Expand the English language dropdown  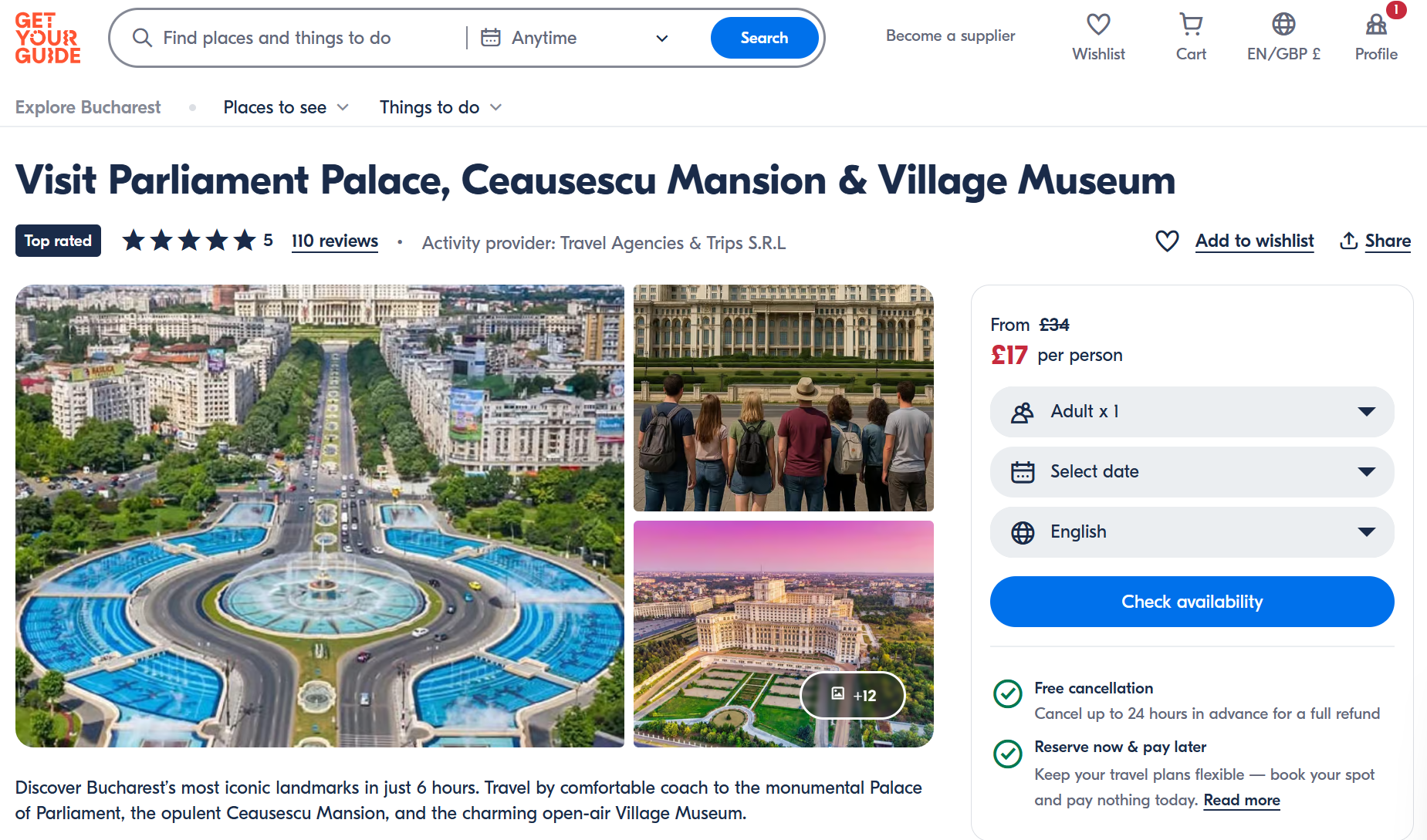click(1192, 532)
